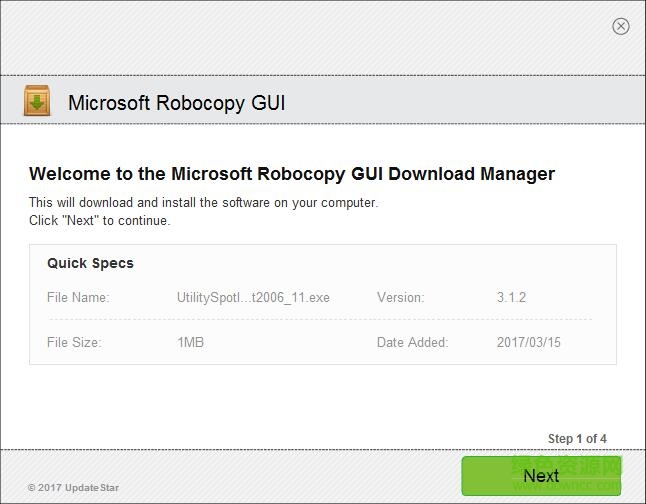646x504 pixels.
Task: Click the File Name label
Action: [x=78, y=297]
